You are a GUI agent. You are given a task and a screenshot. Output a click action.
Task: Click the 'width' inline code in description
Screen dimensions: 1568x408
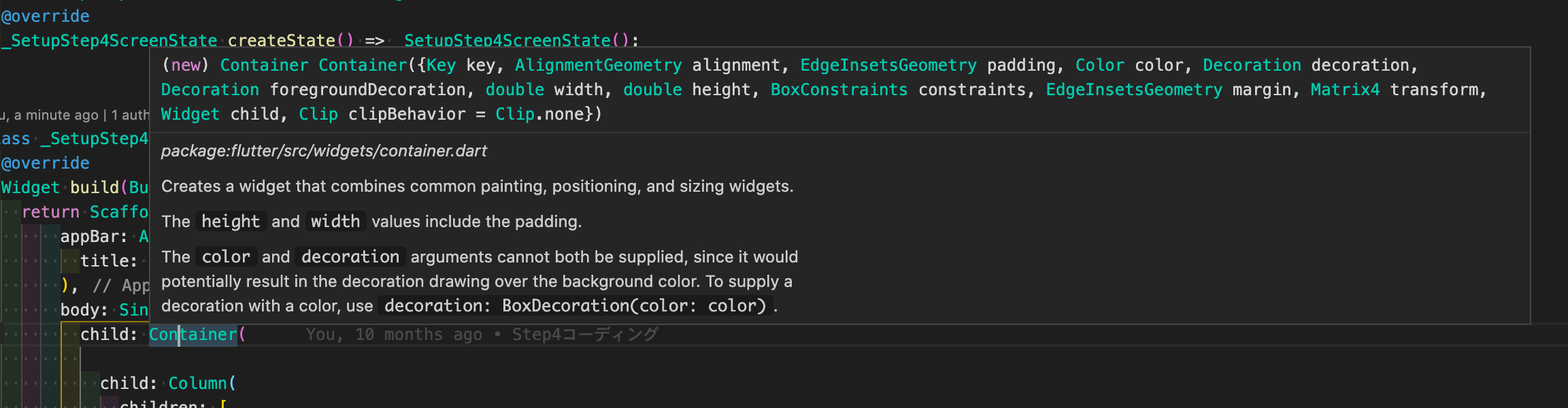click(335, 222)
